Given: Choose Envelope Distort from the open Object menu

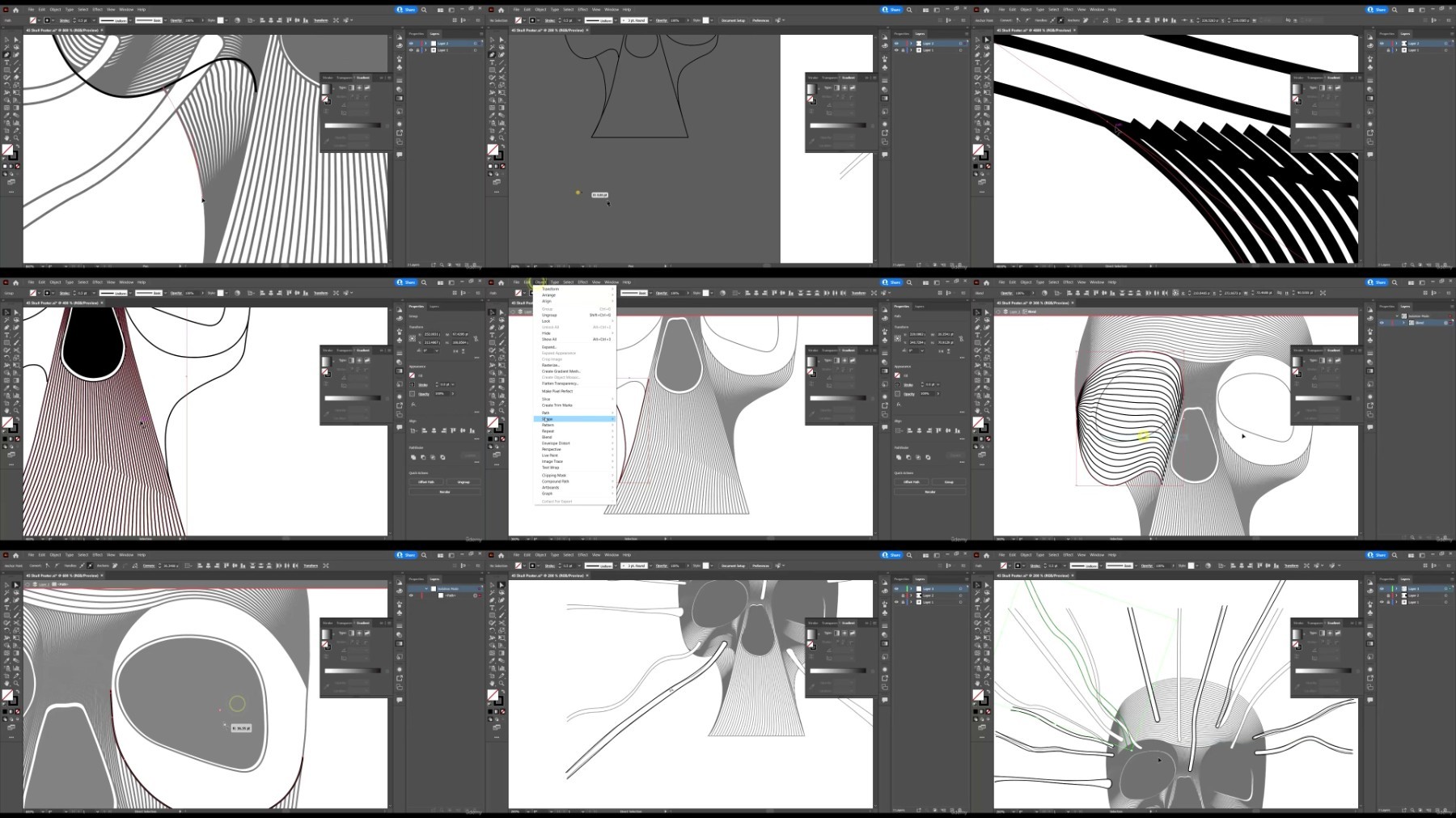Looking at the screenshot, I should coord(556,443).
